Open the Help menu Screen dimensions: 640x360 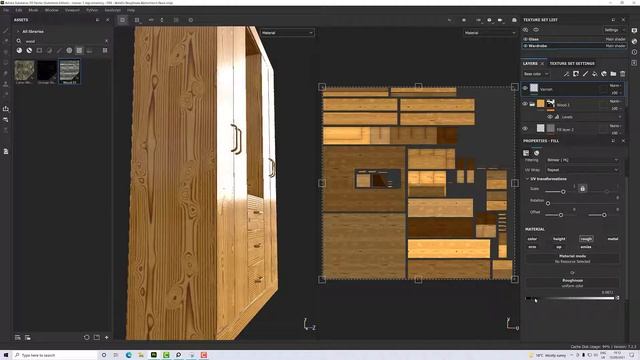131,10
